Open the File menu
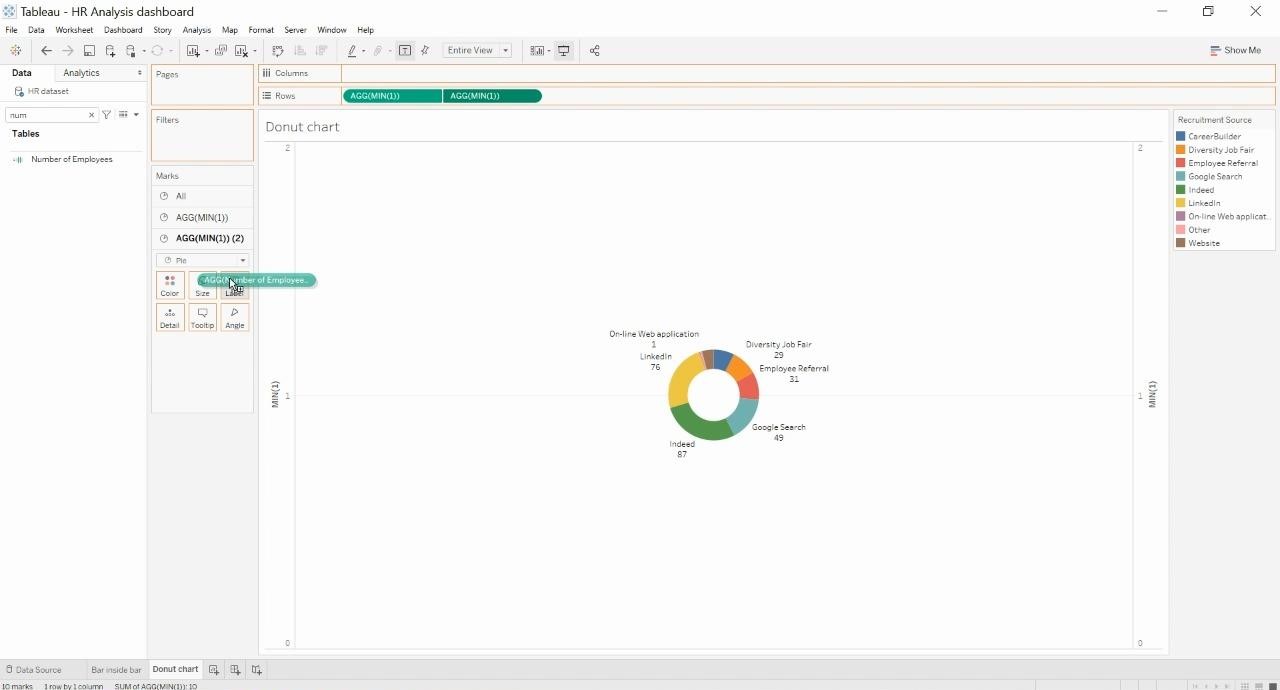Screen dimensions: 1280x690 (11, 30)
